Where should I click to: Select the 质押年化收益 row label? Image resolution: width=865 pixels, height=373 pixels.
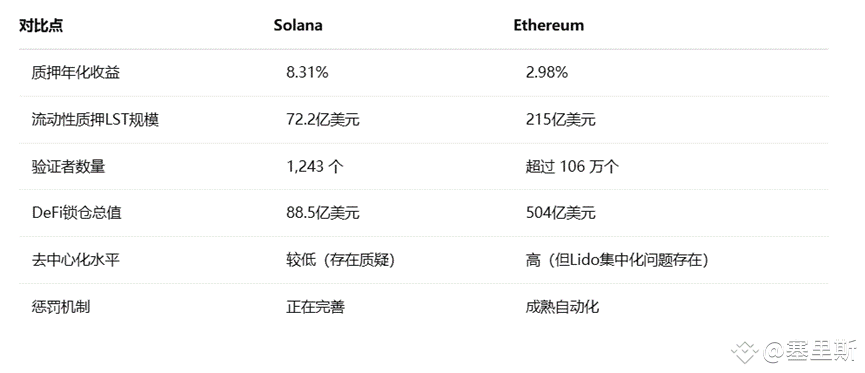(x=76, y=72)
